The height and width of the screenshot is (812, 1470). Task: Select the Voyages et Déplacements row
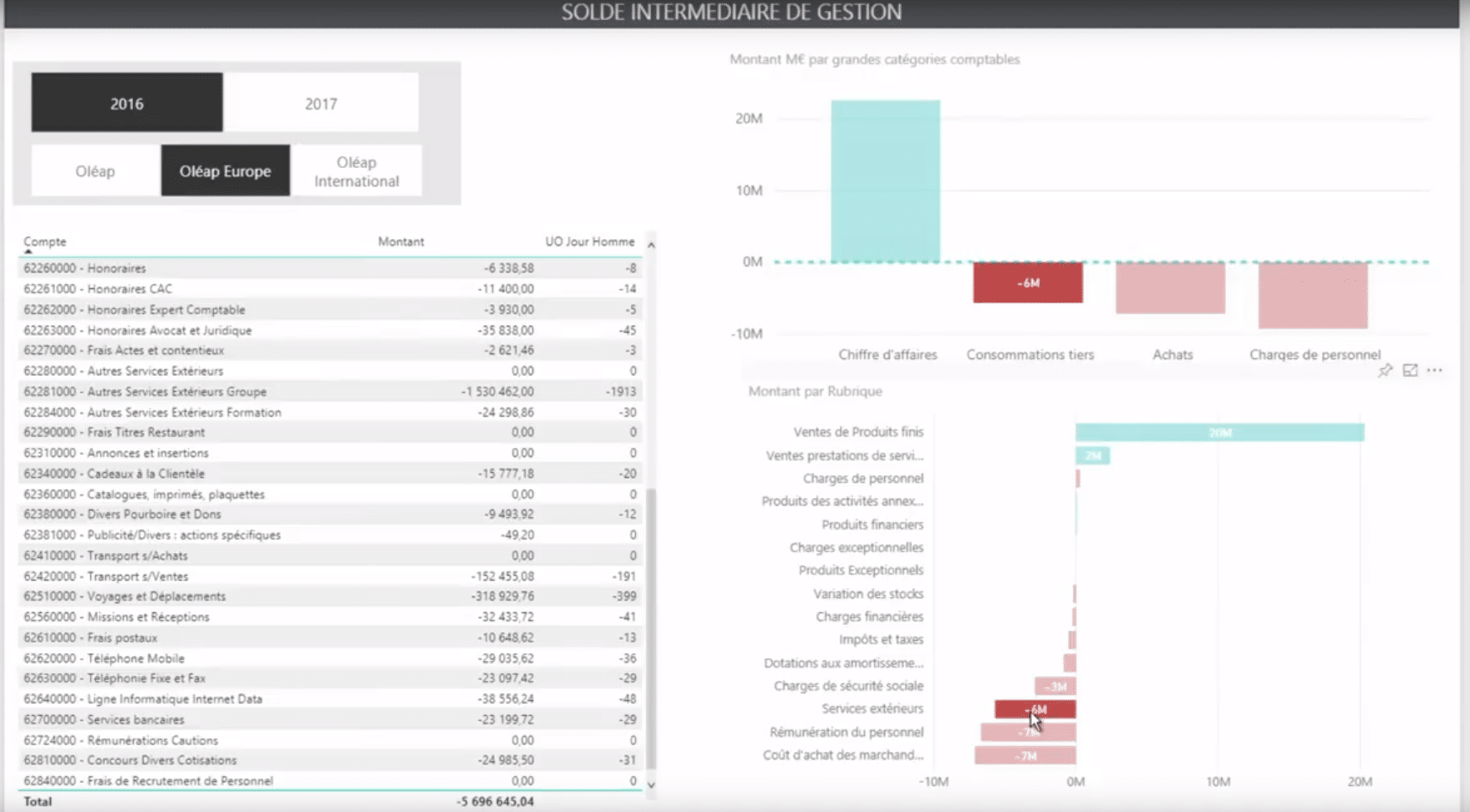(251, 596)
